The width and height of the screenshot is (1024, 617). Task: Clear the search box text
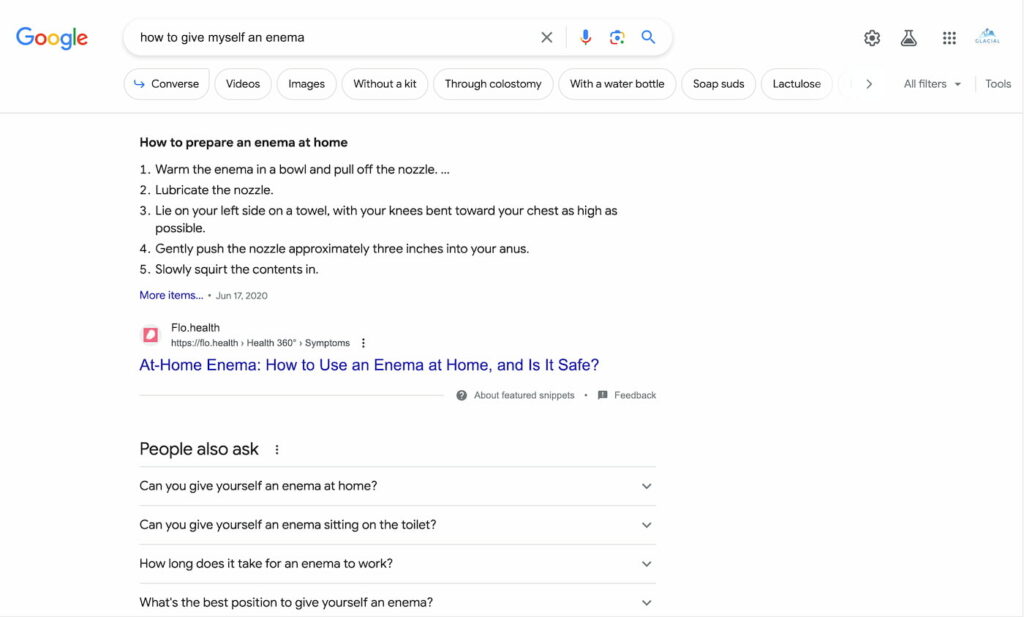click(x=547, y=37)
